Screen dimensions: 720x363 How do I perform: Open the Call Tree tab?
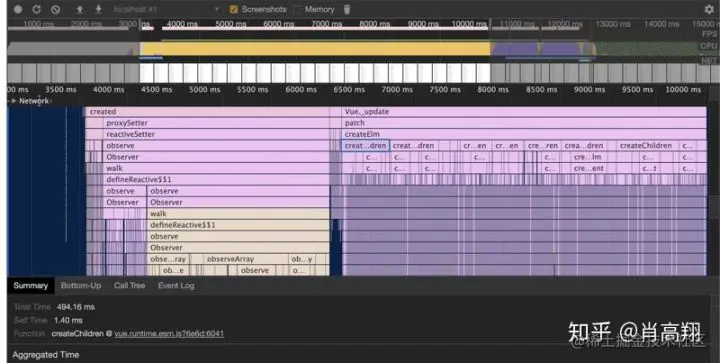click(x=129, y=285)
